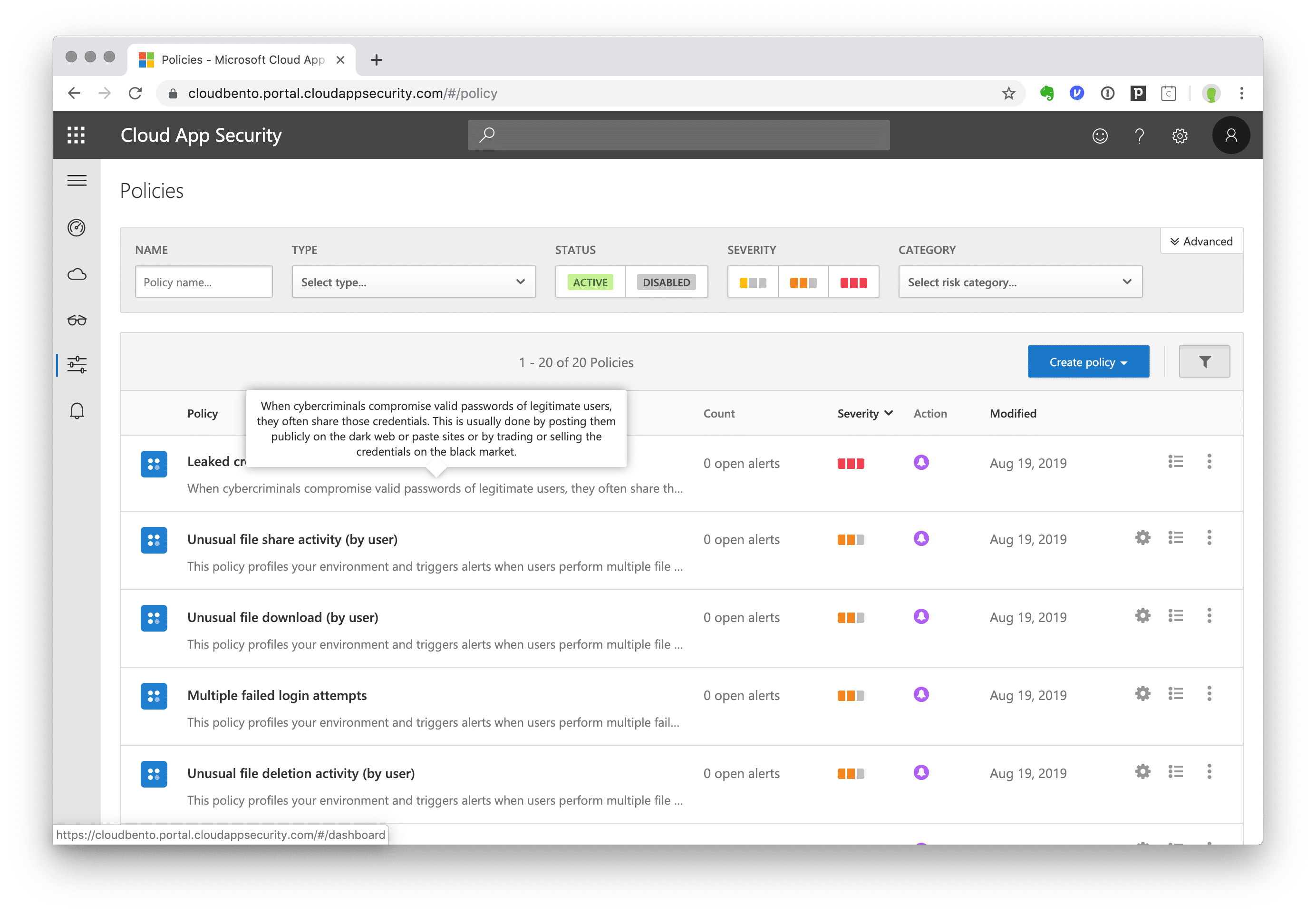Open settings gear for Unusual file download
1316x915 pixels.
pyautogui.click(x=1142, y=616)
